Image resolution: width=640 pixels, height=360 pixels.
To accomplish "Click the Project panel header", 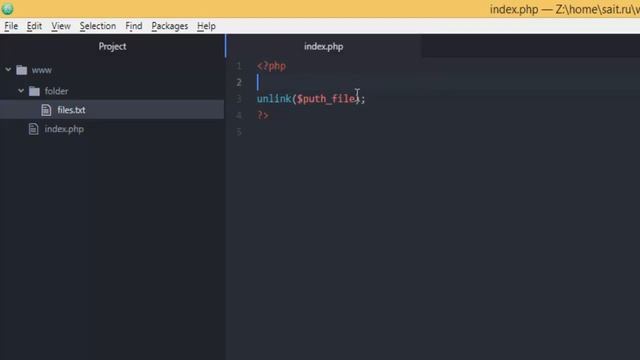I will click(112, 46).
